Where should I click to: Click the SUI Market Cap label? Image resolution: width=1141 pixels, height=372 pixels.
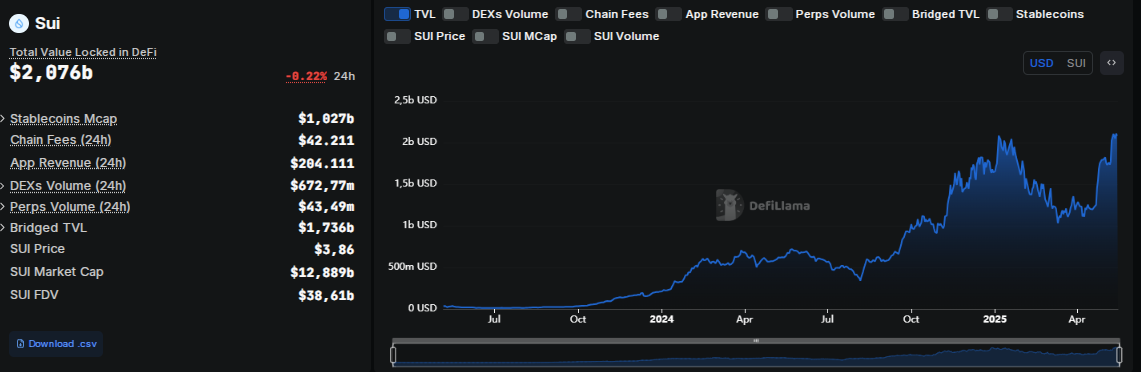point(57,272)
